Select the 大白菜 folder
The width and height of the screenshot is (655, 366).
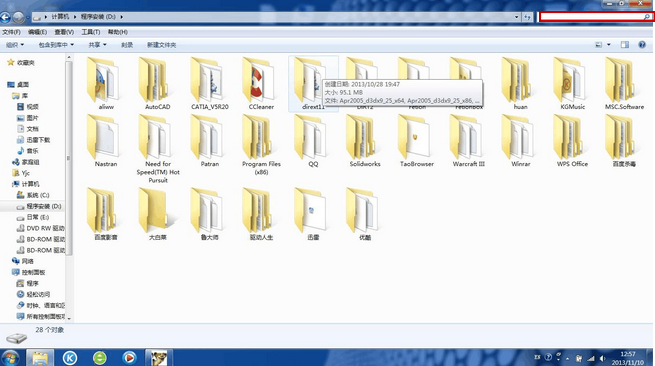[x=157, y=214]
